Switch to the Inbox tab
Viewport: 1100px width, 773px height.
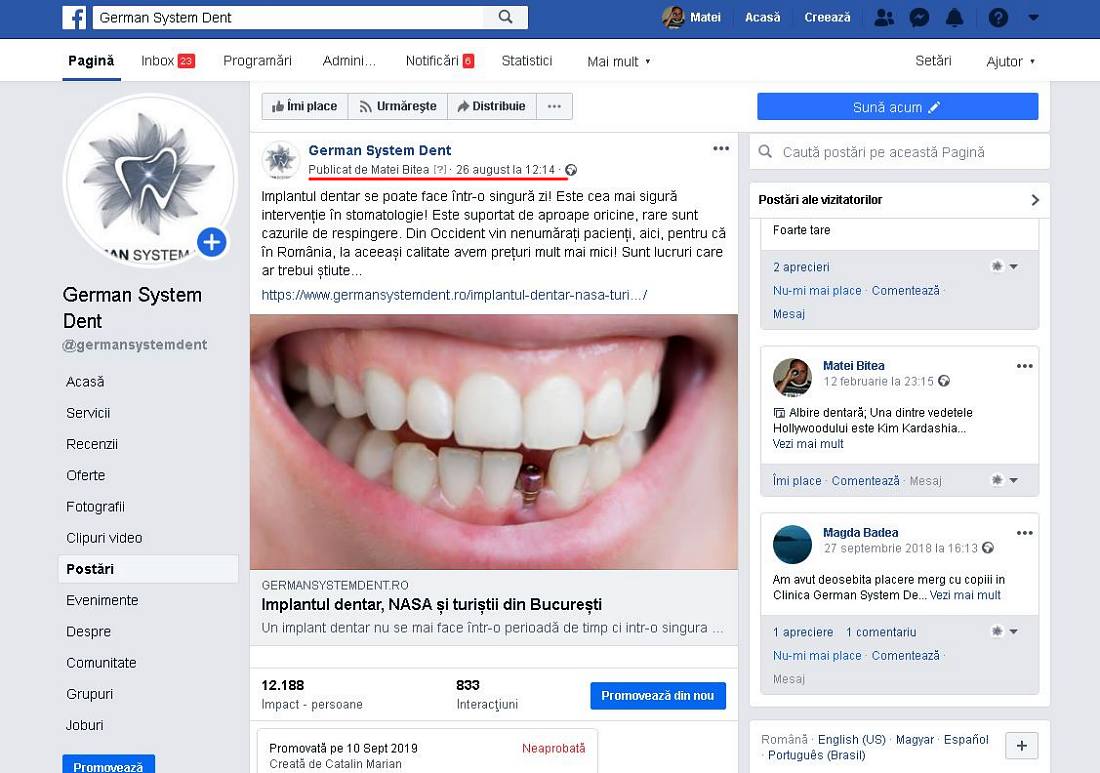[x=166, y=61]
